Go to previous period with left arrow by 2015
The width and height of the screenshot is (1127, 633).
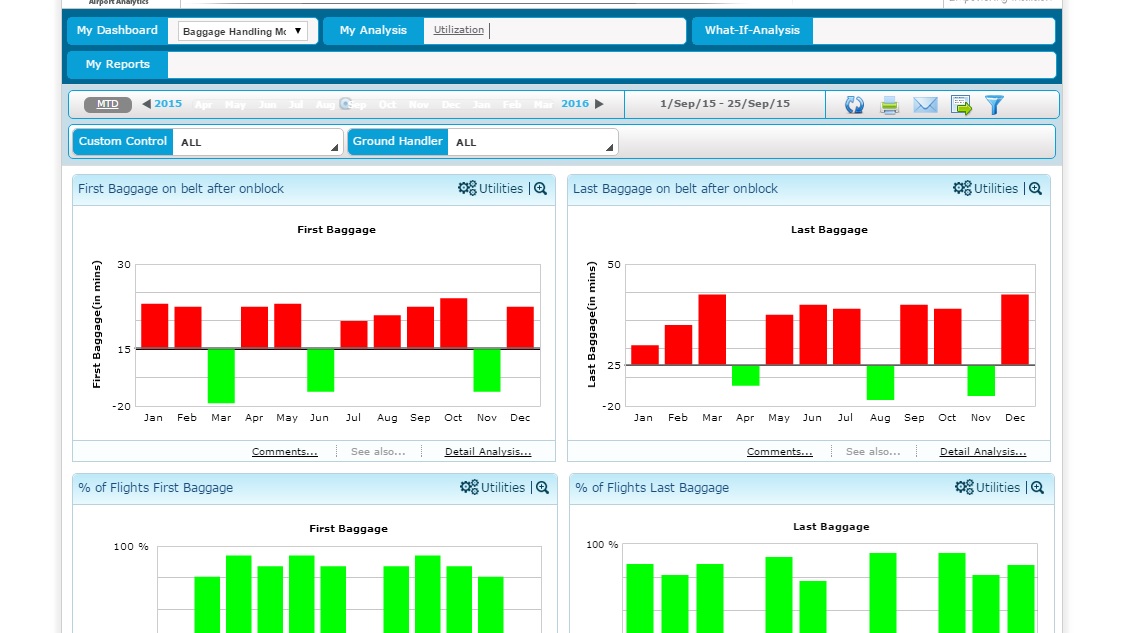[147, 104]
